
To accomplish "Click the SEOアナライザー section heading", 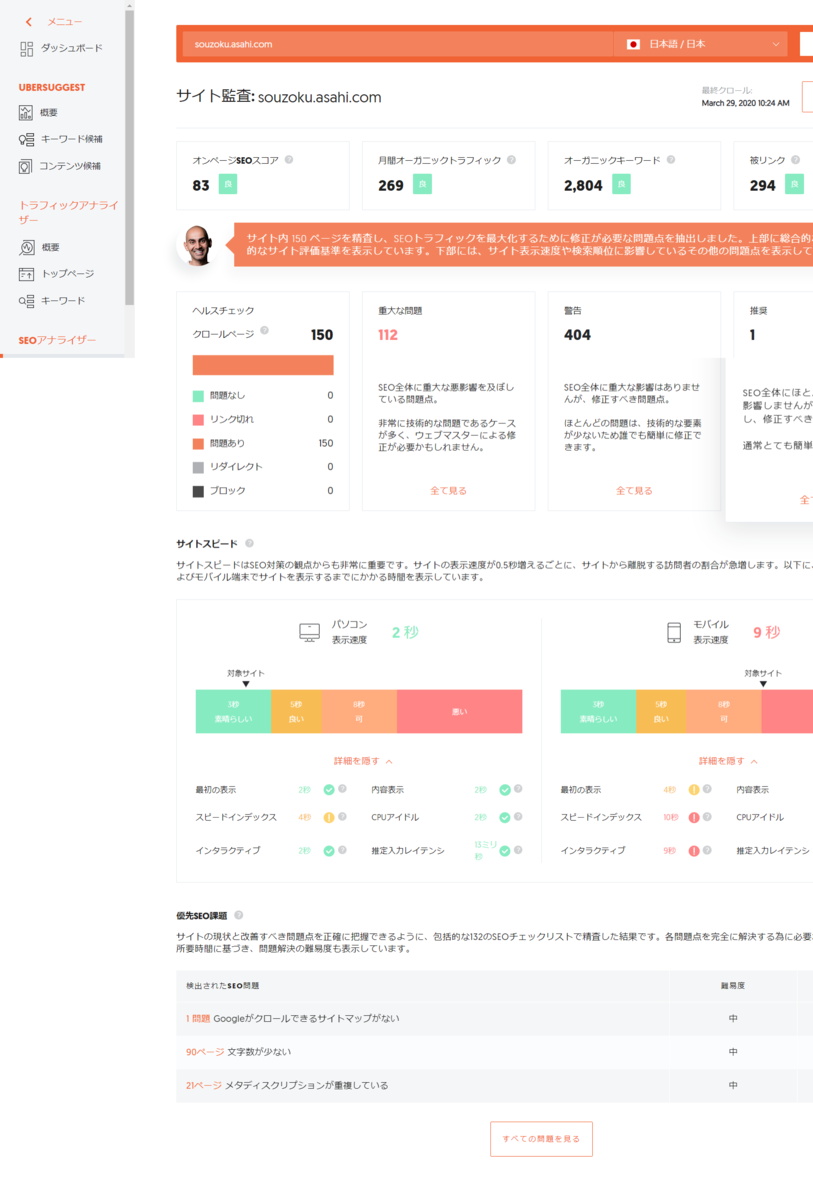I will click(x=57, y=340).
